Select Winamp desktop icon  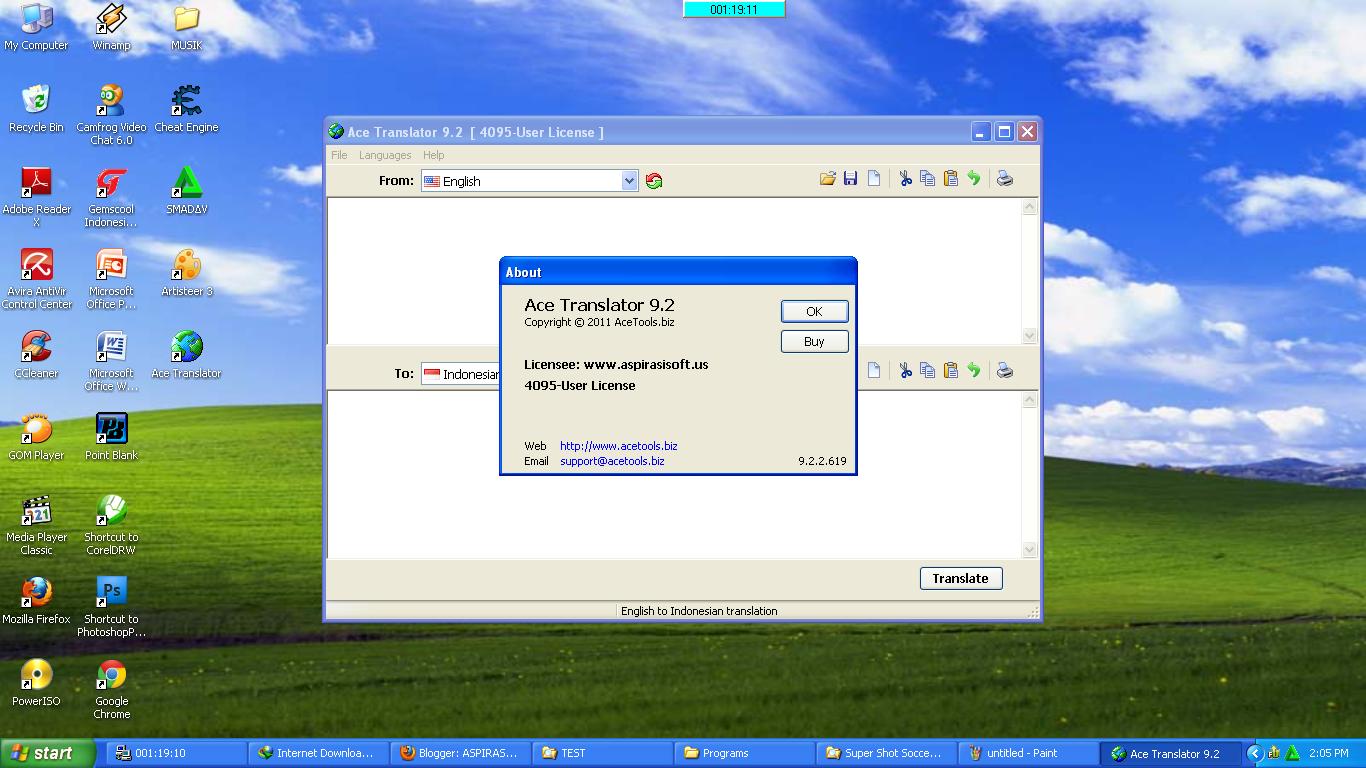(111, 27)
